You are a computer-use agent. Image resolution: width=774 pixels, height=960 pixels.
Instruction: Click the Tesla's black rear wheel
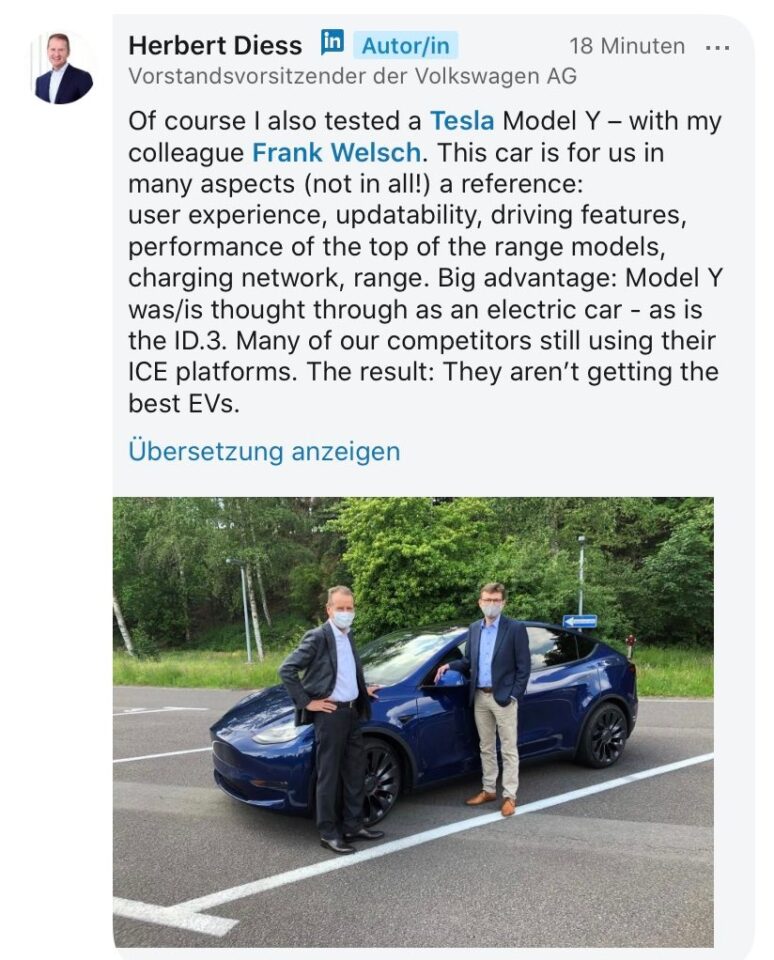pyautogui.click(x=605, y=735)
